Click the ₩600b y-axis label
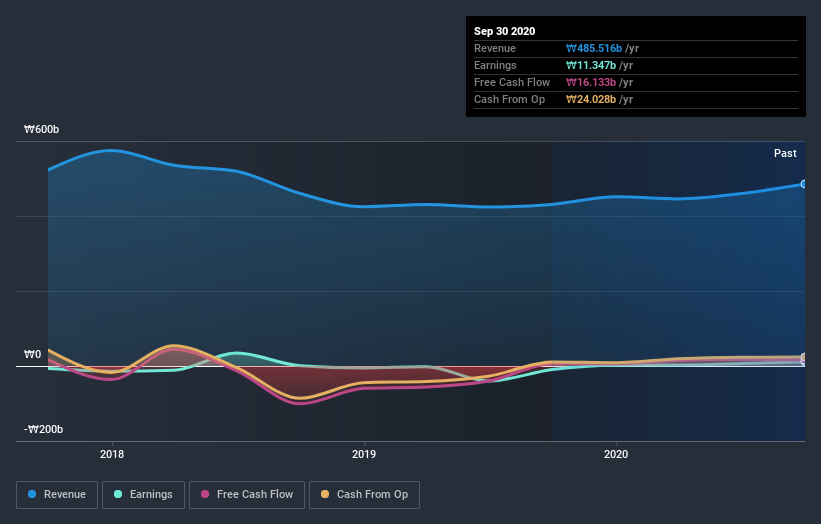Screen dimensions: 821x524 coord(41,129)
